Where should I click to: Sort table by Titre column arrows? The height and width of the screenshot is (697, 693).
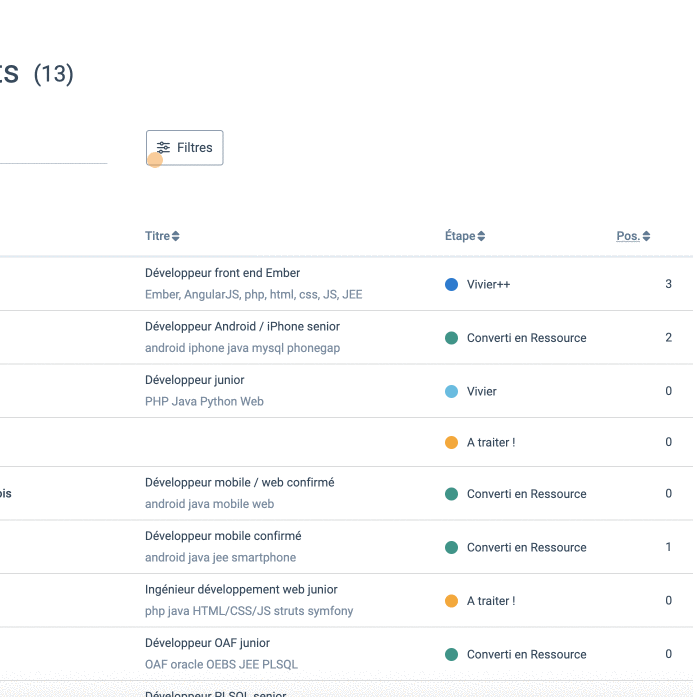(x=176, y=237)
